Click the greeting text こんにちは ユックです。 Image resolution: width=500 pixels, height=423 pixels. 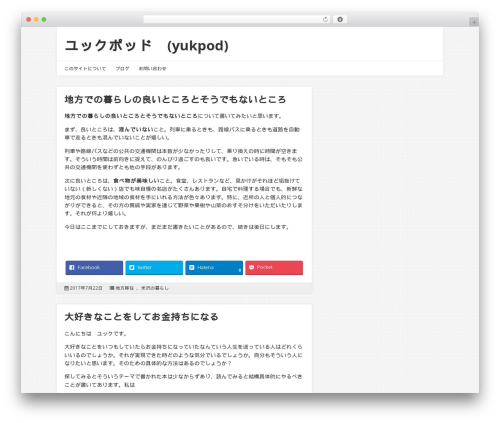tap(95, 334)
